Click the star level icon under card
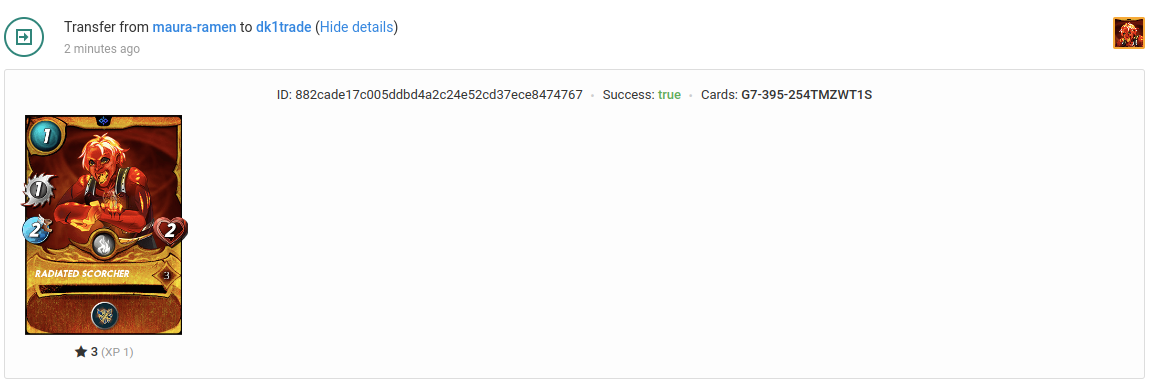The height and width of the screenshot is (382, 1149). [x=81, y=352]
